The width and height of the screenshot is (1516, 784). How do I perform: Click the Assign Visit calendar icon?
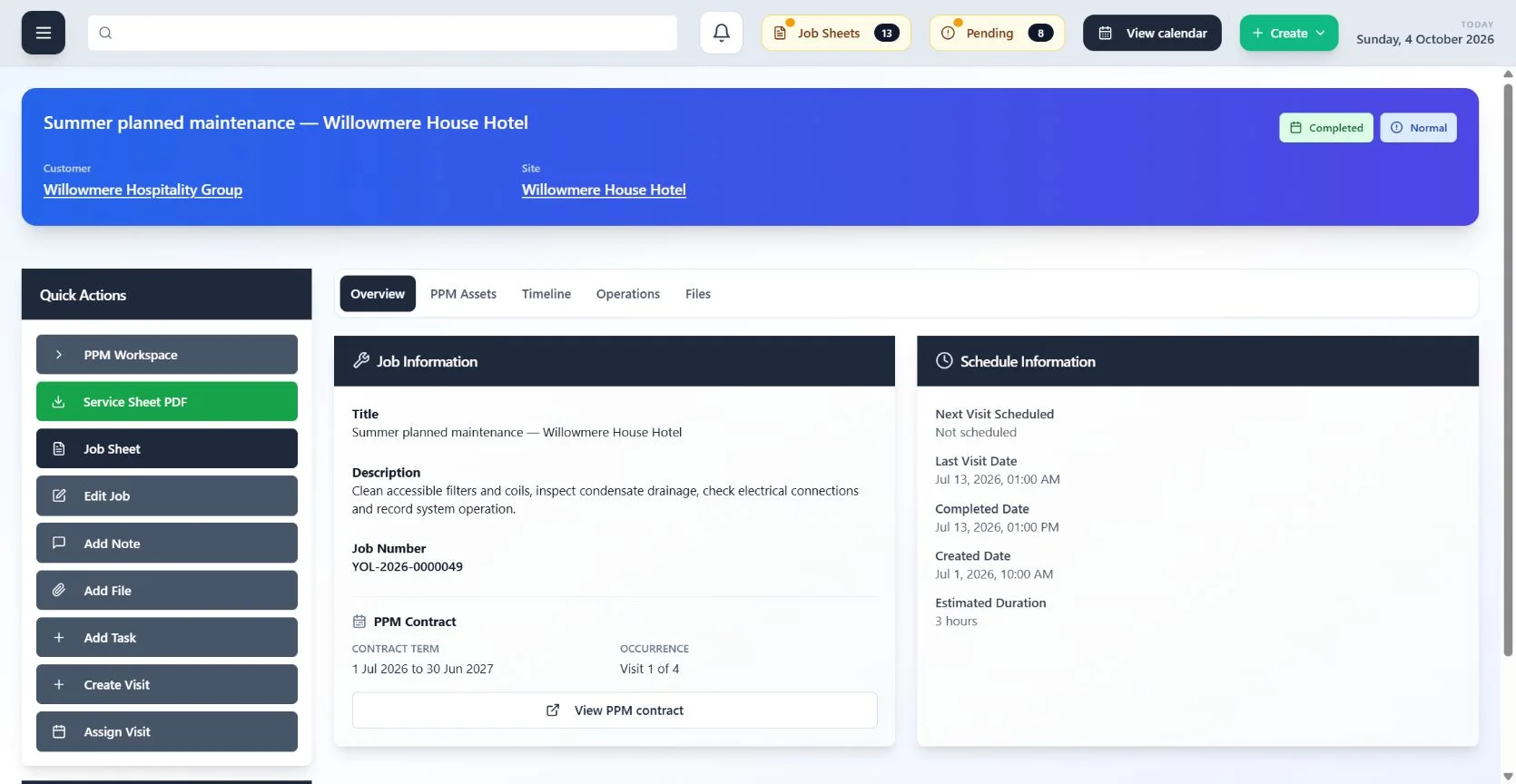coord(59,731)
